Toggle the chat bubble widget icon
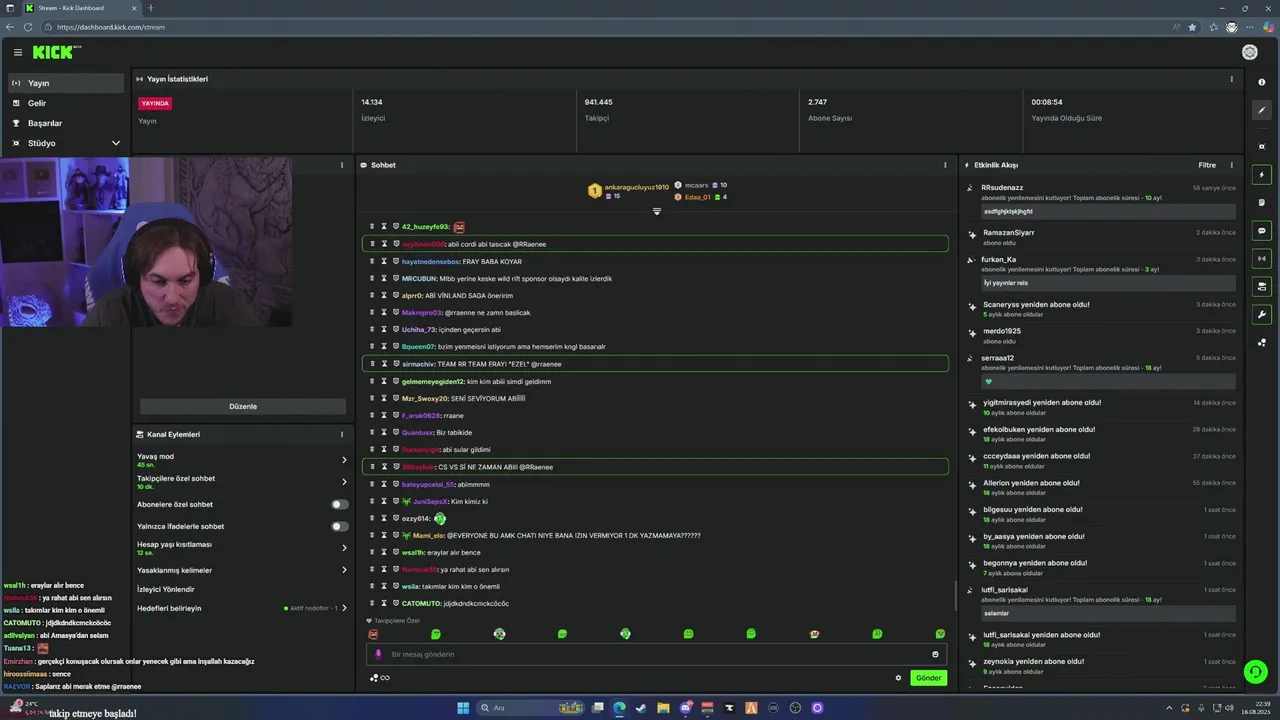This screenshot has height=720, width=1280. tap(1261, 231)
